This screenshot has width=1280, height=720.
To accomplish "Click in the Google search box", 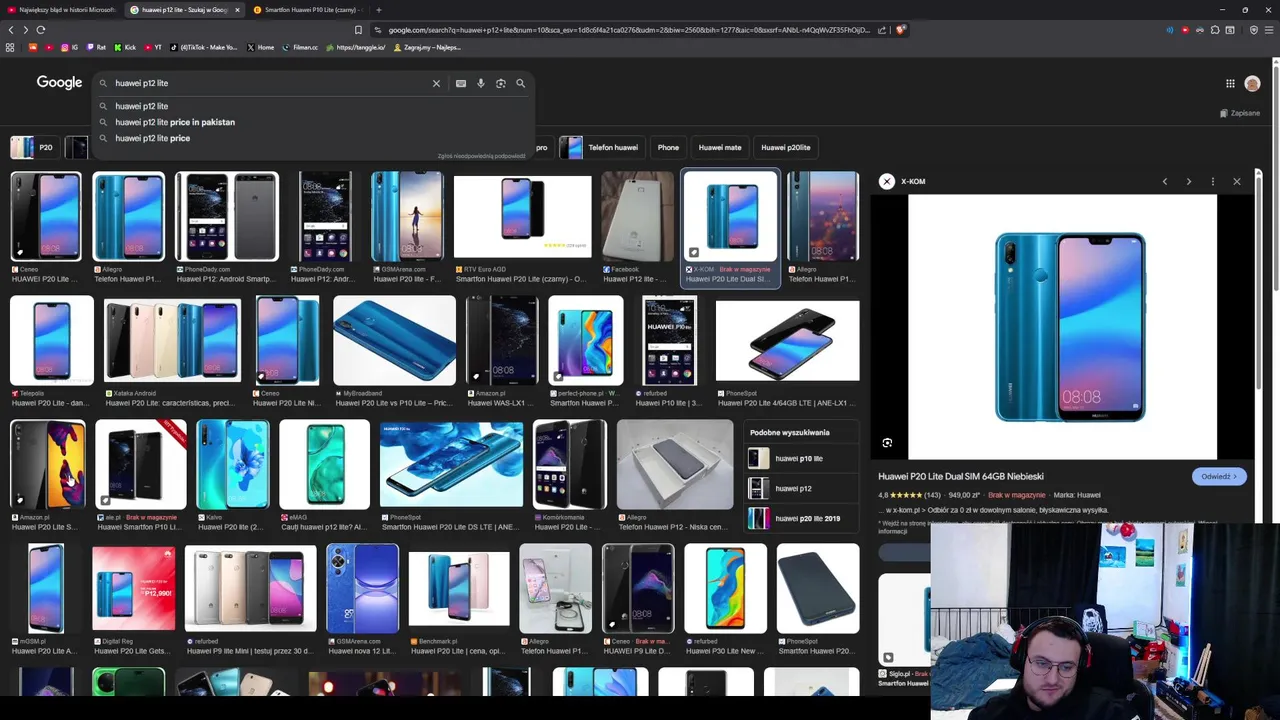I will pyautogui.click(x=270, y=83).
